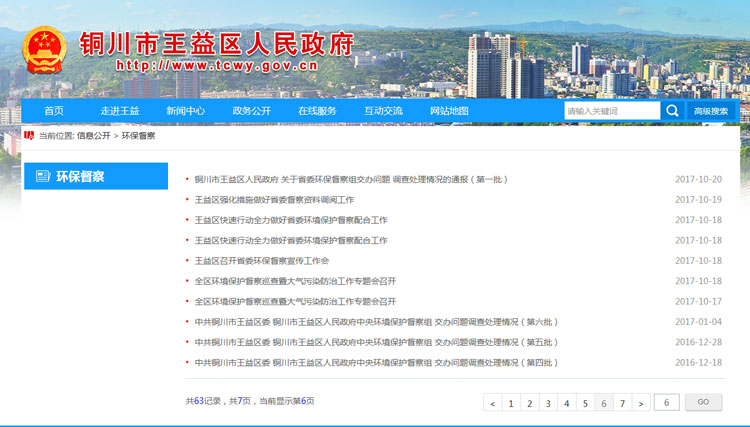Click the magnifier search icon

pos(672,111)
